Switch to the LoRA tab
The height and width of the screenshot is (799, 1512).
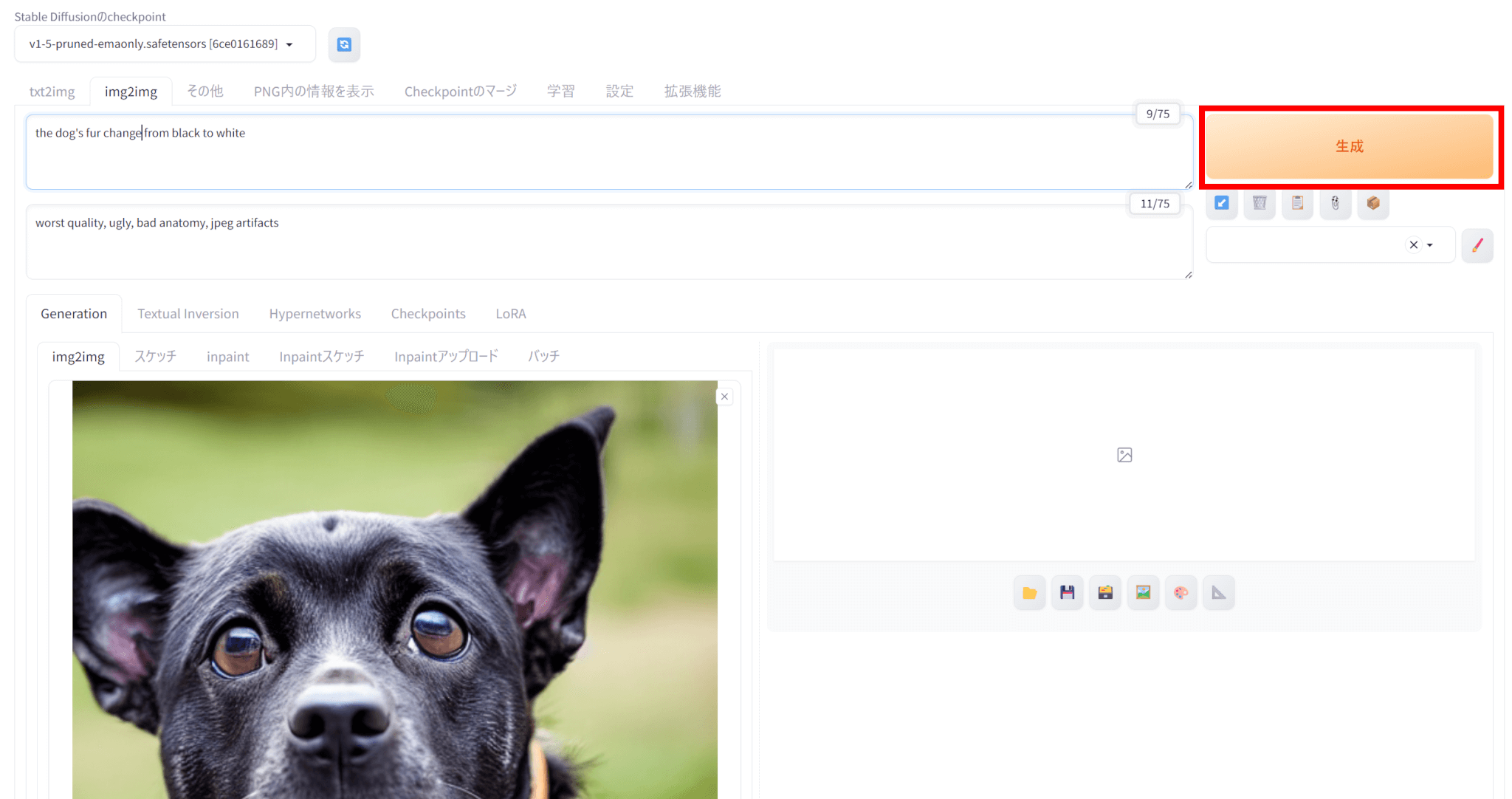click(511, 314)
